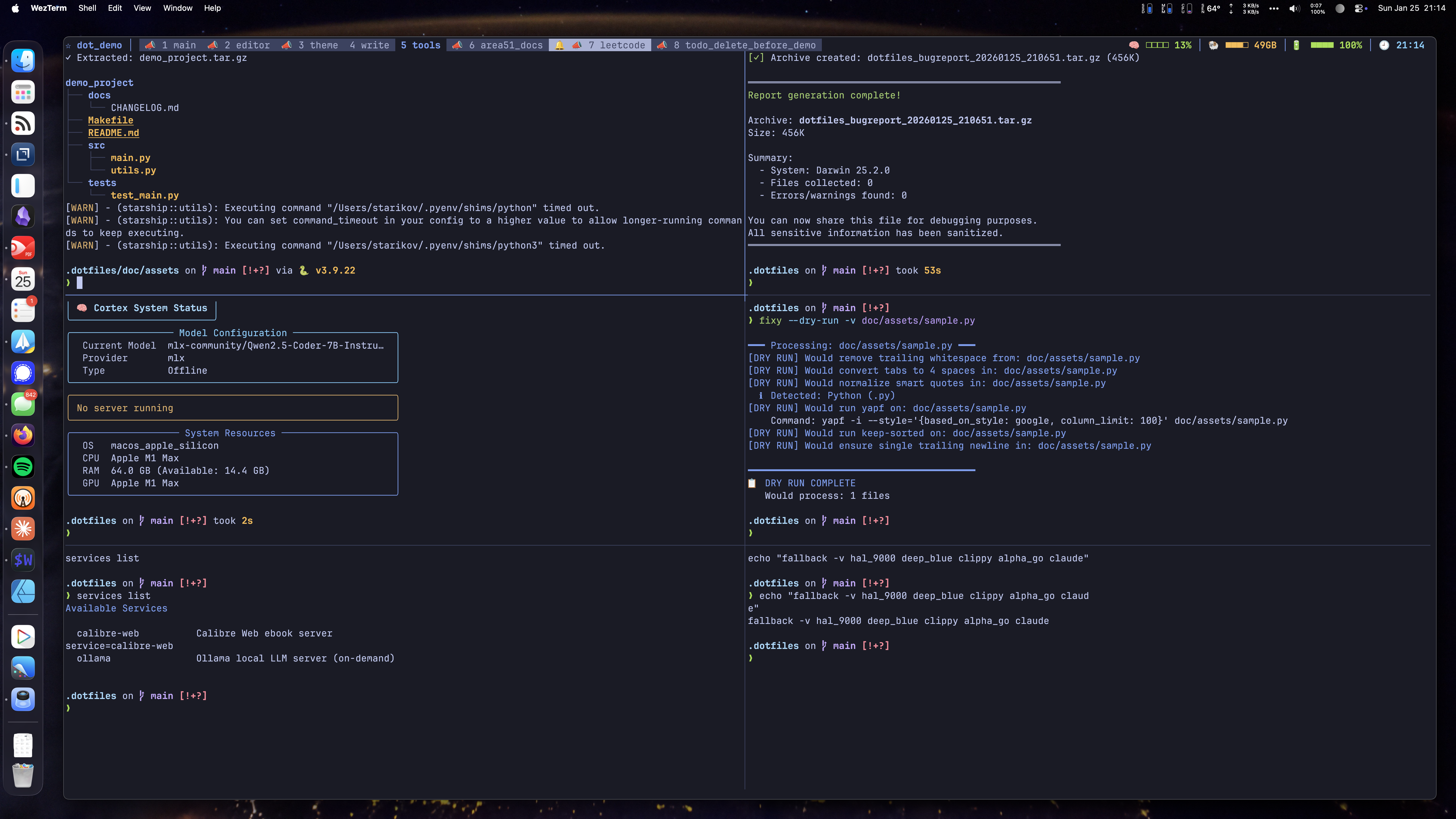Open the WezTerm application menu

click(x=49, y=8)
